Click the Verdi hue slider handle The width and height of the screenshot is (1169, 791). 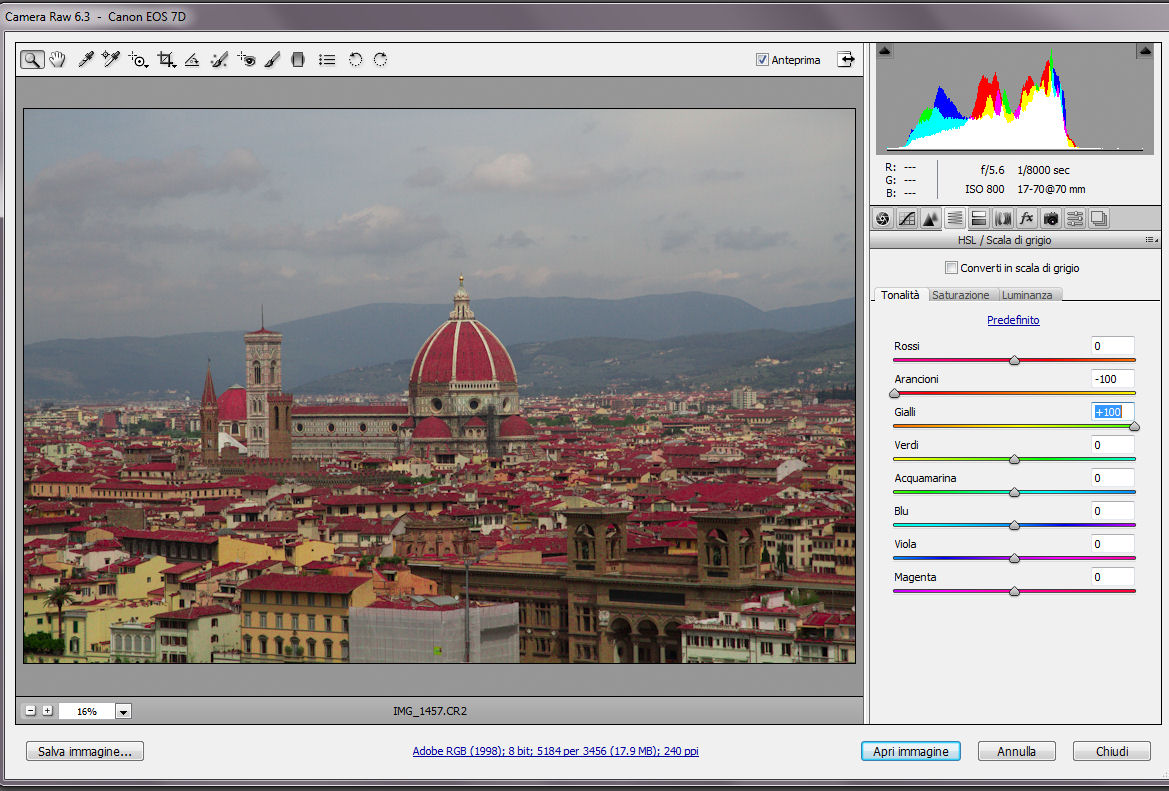tap(1014, 460)
